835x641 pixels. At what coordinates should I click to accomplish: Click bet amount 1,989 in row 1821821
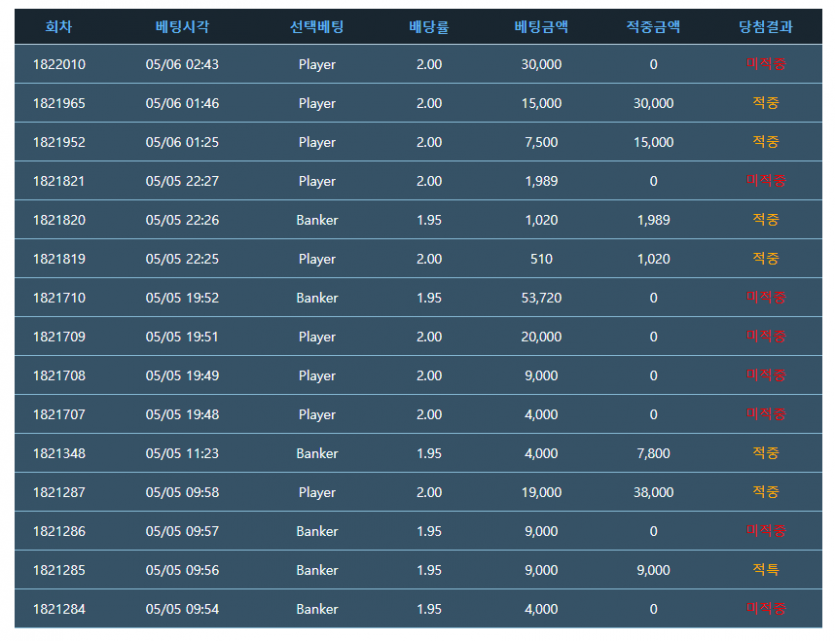click(x=541, y=181)
